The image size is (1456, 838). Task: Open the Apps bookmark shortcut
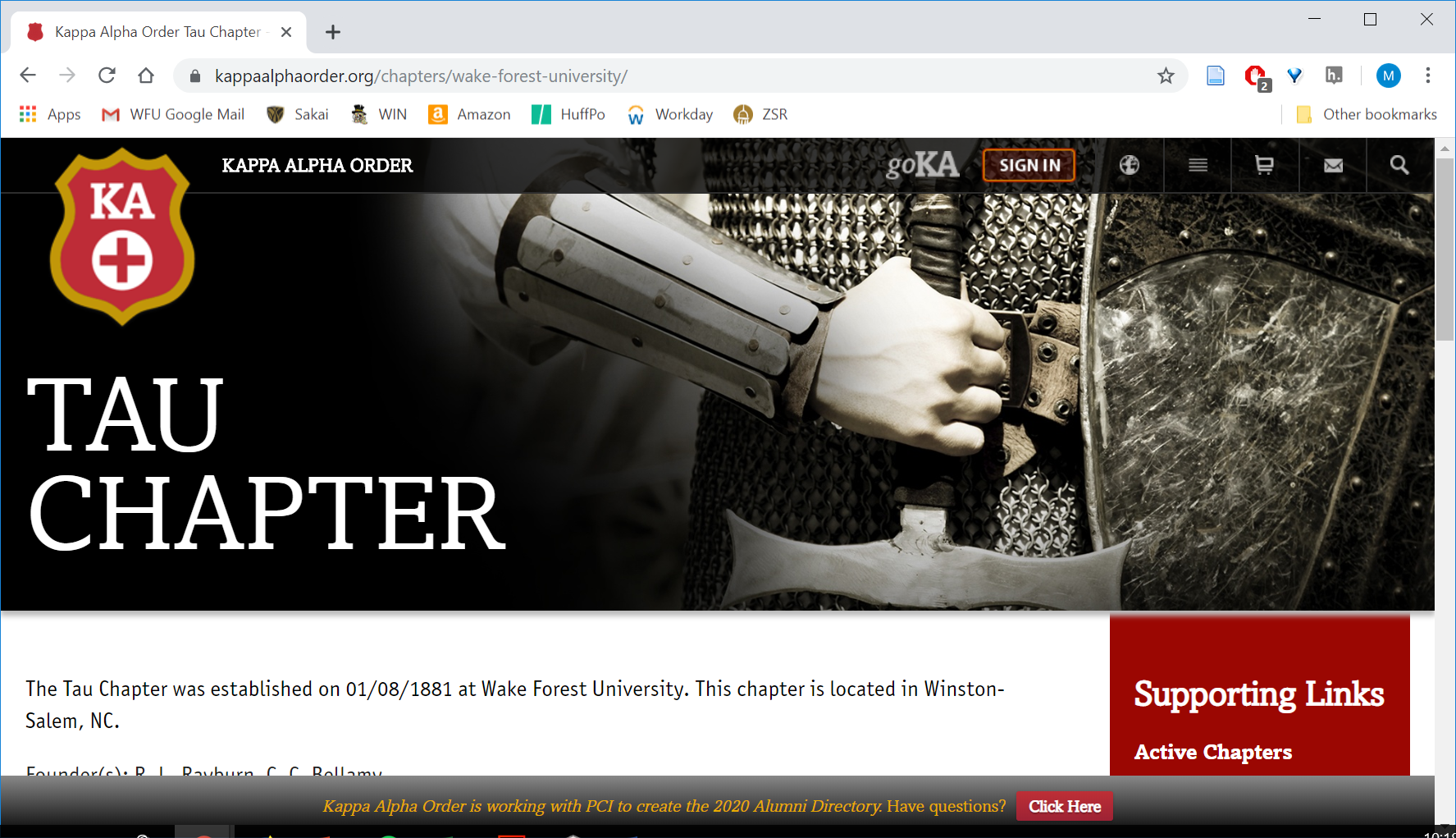click(x=50, y=114)
